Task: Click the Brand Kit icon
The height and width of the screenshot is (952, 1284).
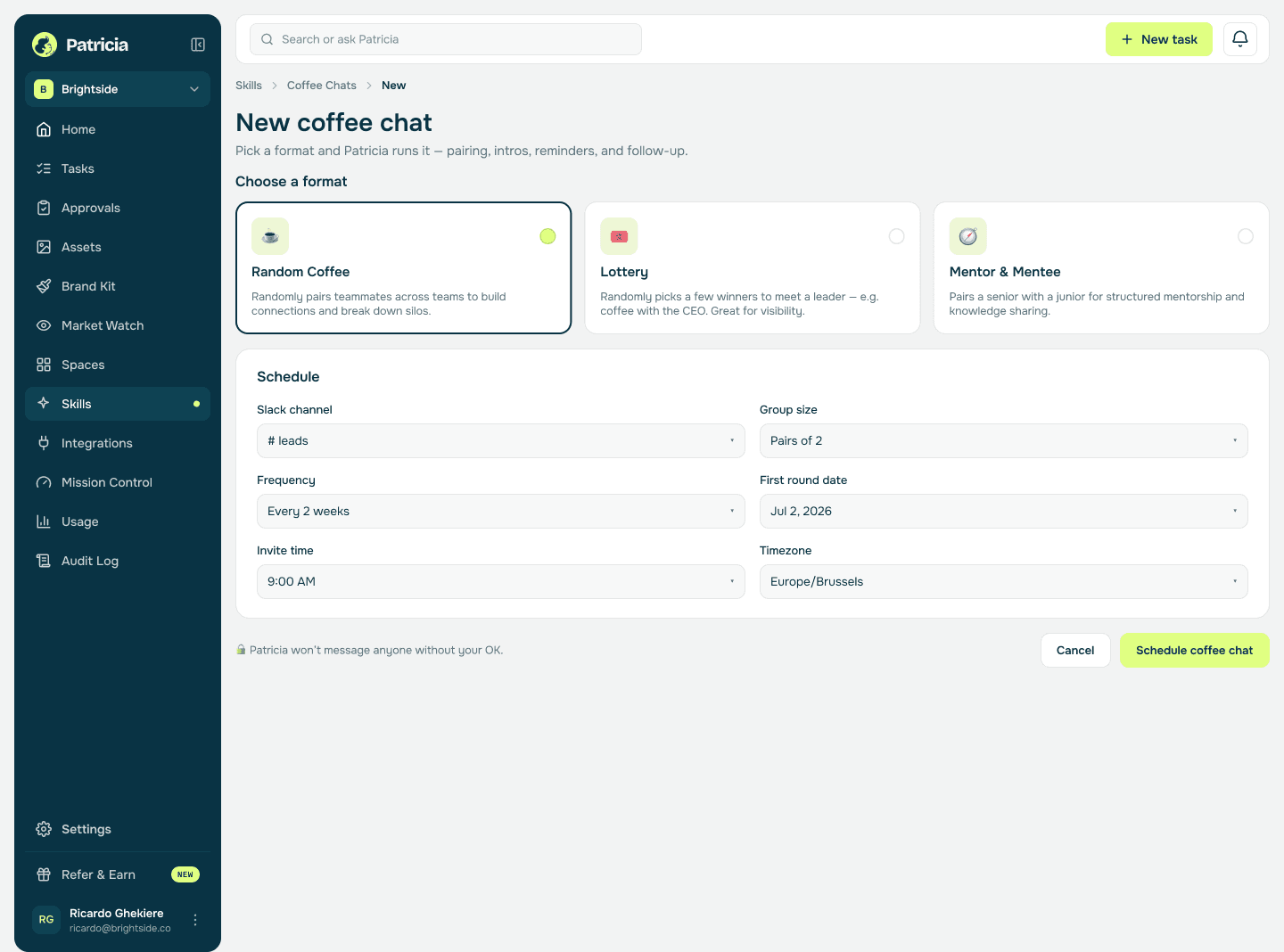Action: coord(44,286)
